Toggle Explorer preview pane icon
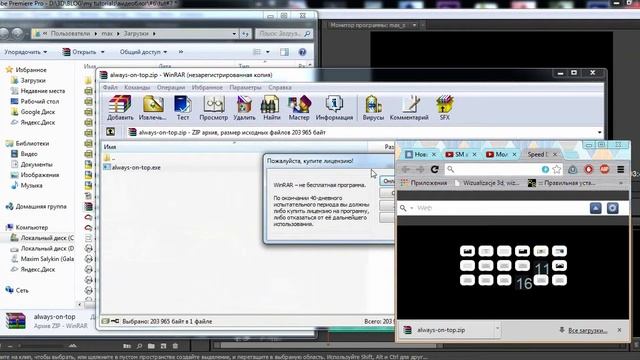 coord(284,52)
